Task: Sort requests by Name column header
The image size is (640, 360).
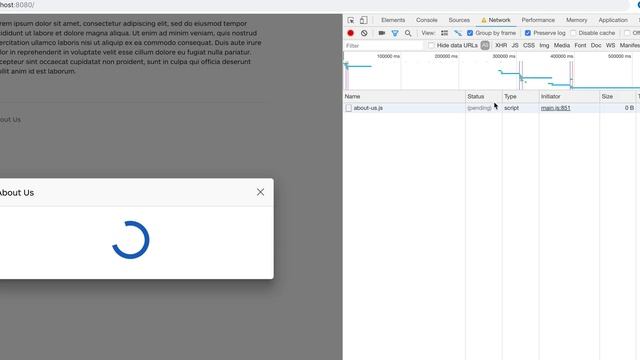Action: click(404, 96)
